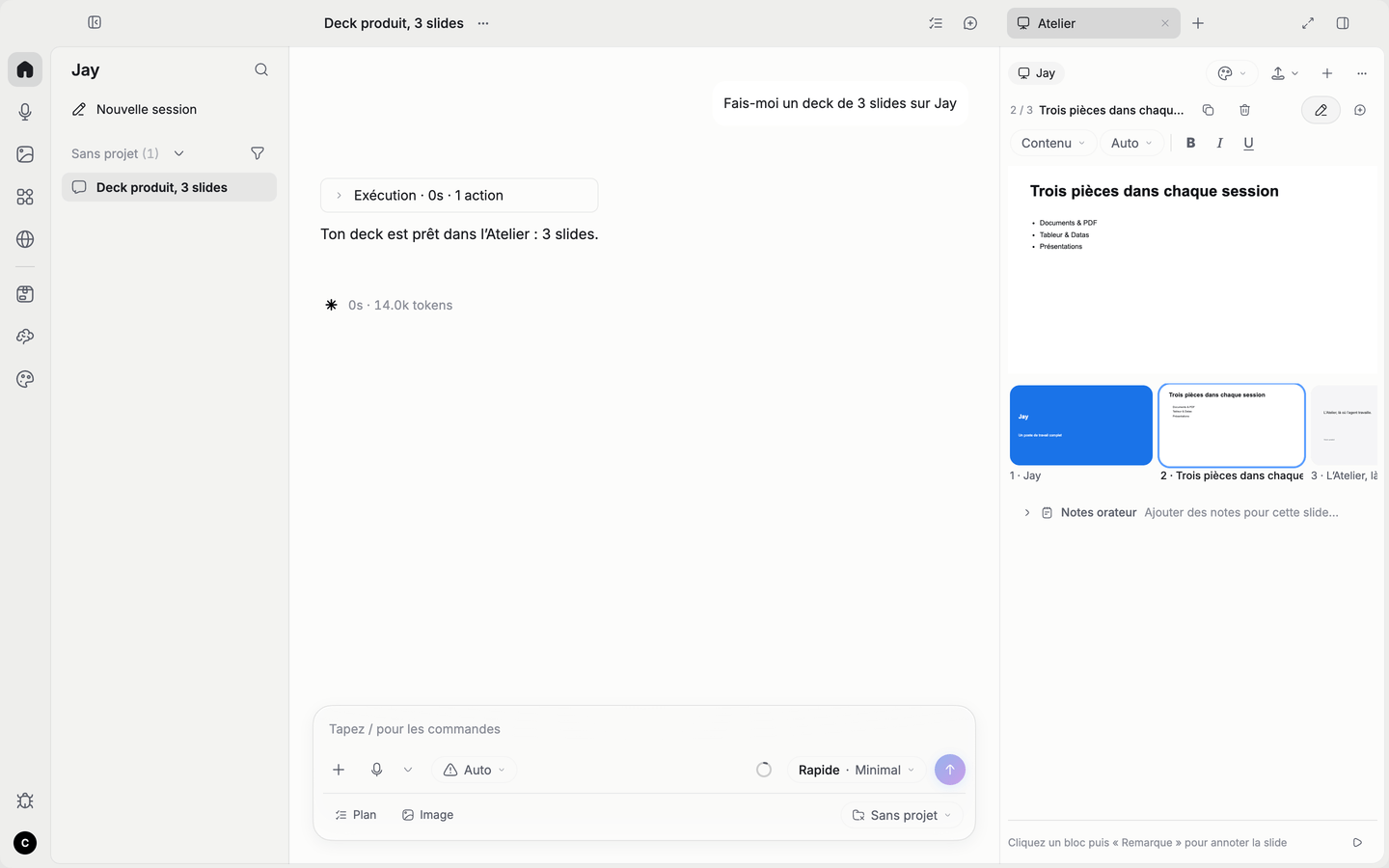Search sessions with the magnifier icon
Image resolution: width=1389 pixels, height=868 pixels.
[x=261, y=69]
